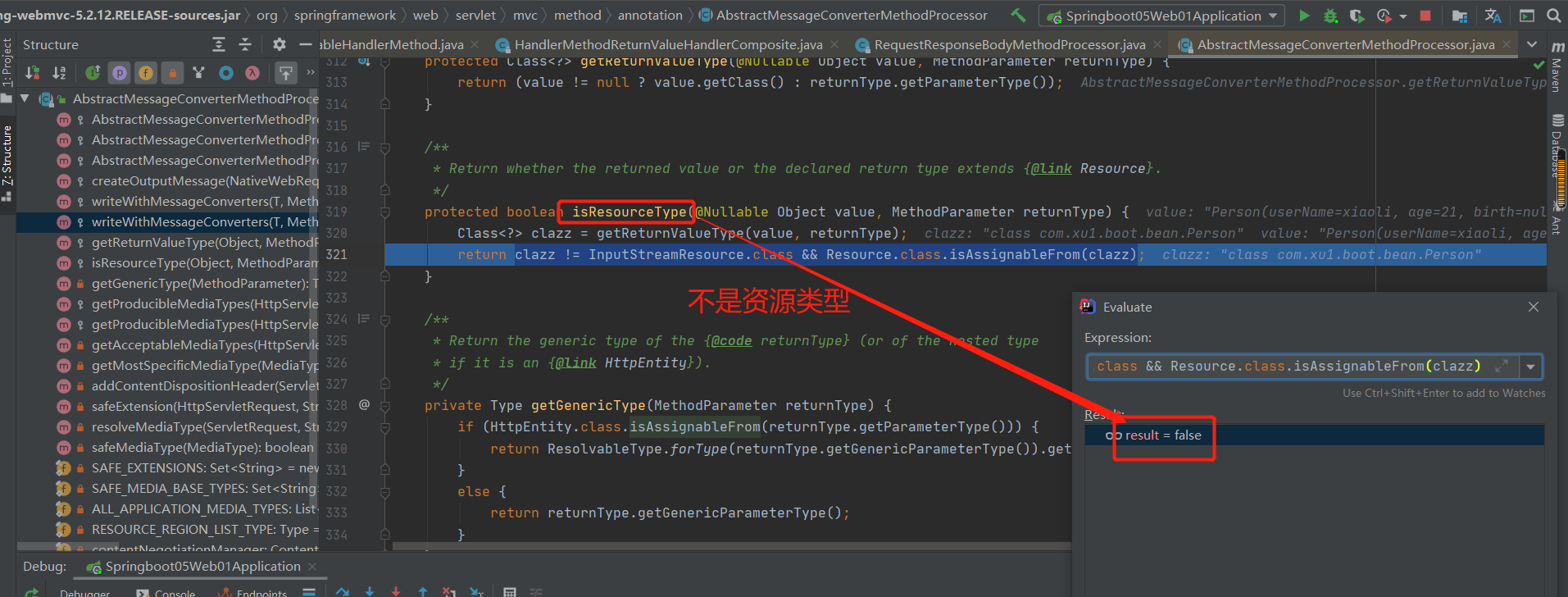Open the Springboot05Web01Application run configuration dropdown

1162,16
